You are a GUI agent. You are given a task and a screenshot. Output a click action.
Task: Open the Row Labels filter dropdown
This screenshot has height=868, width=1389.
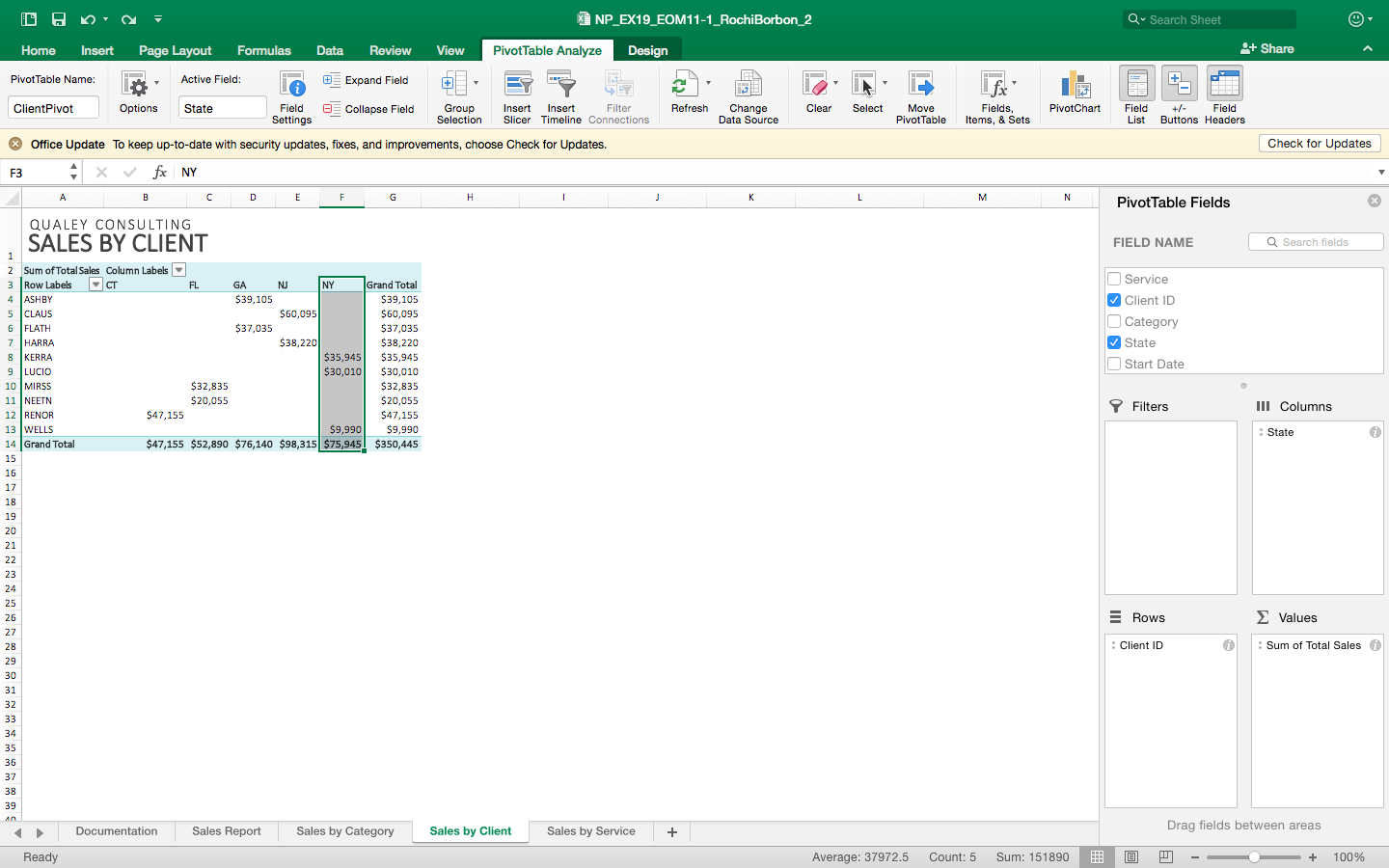point(95,285)
